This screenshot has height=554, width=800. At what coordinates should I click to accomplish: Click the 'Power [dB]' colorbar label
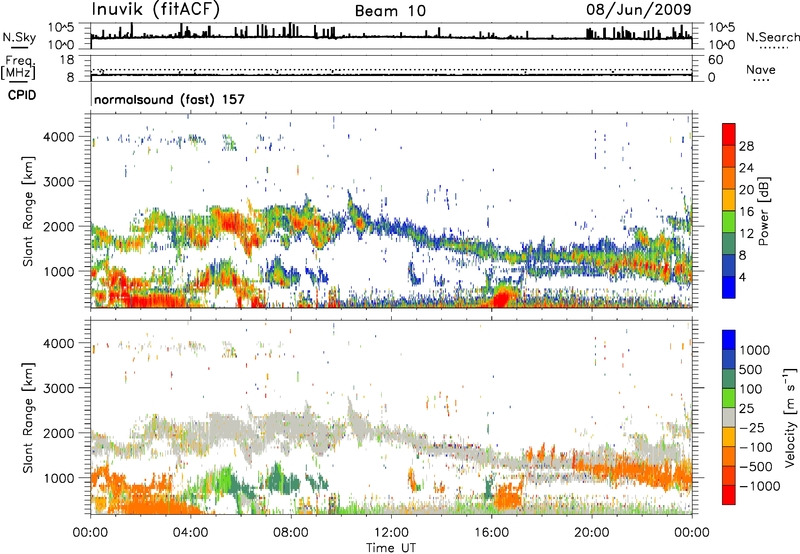pyautogui.click(x=763, y=211)
